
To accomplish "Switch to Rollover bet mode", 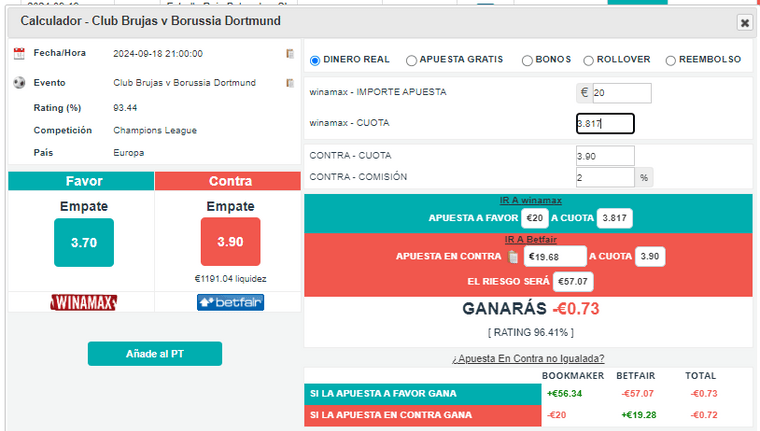I will (x=588, y=60).
